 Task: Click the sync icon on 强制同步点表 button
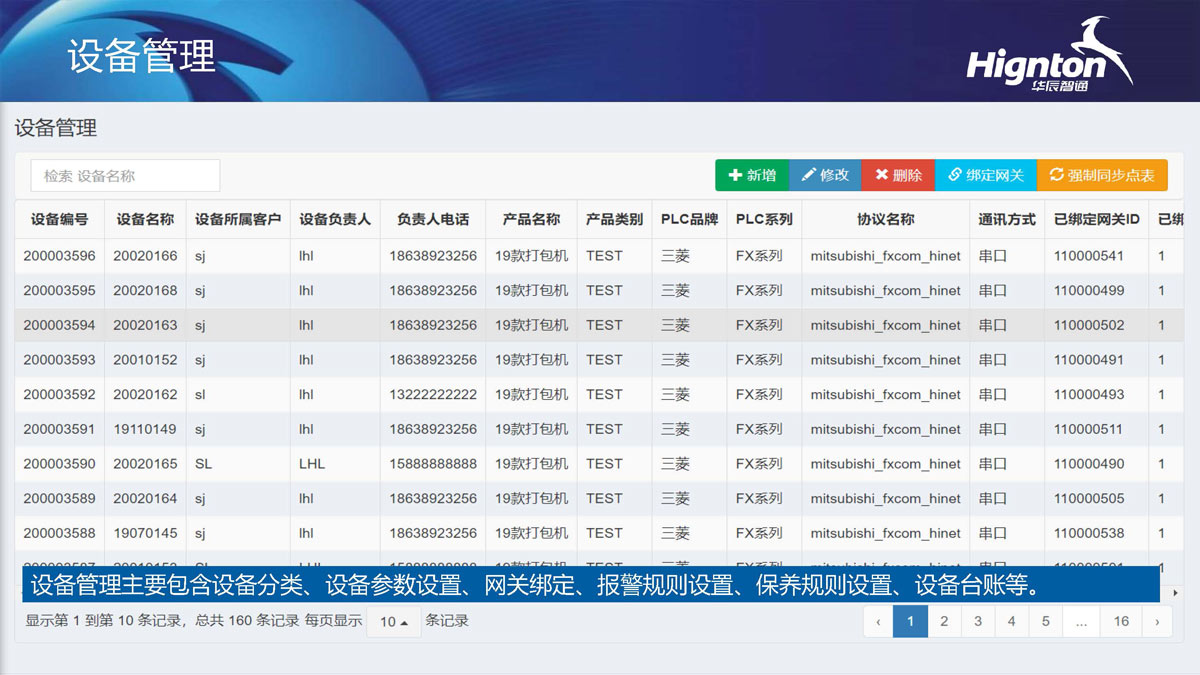click(1054, 175)
